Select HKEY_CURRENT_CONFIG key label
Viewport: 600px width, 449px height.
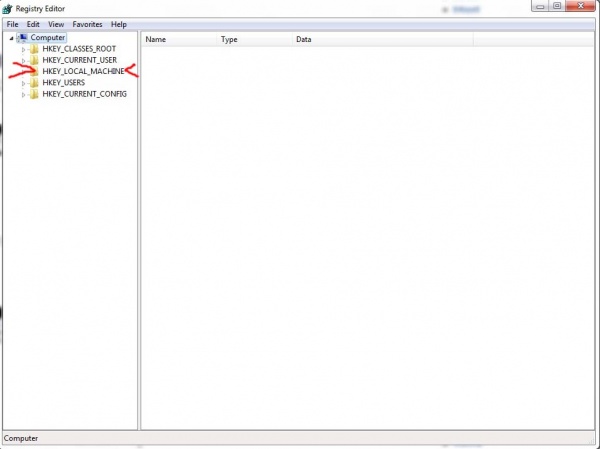coord(85,94)
